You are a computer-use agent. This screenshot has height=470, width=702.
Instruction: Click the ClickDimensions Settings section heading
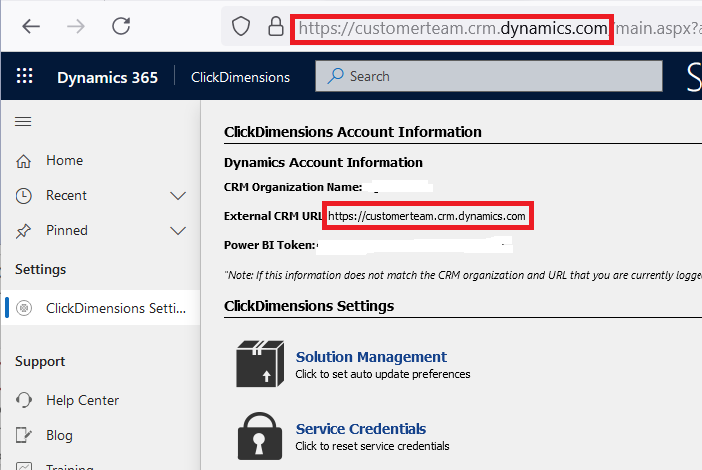point(309,306)
